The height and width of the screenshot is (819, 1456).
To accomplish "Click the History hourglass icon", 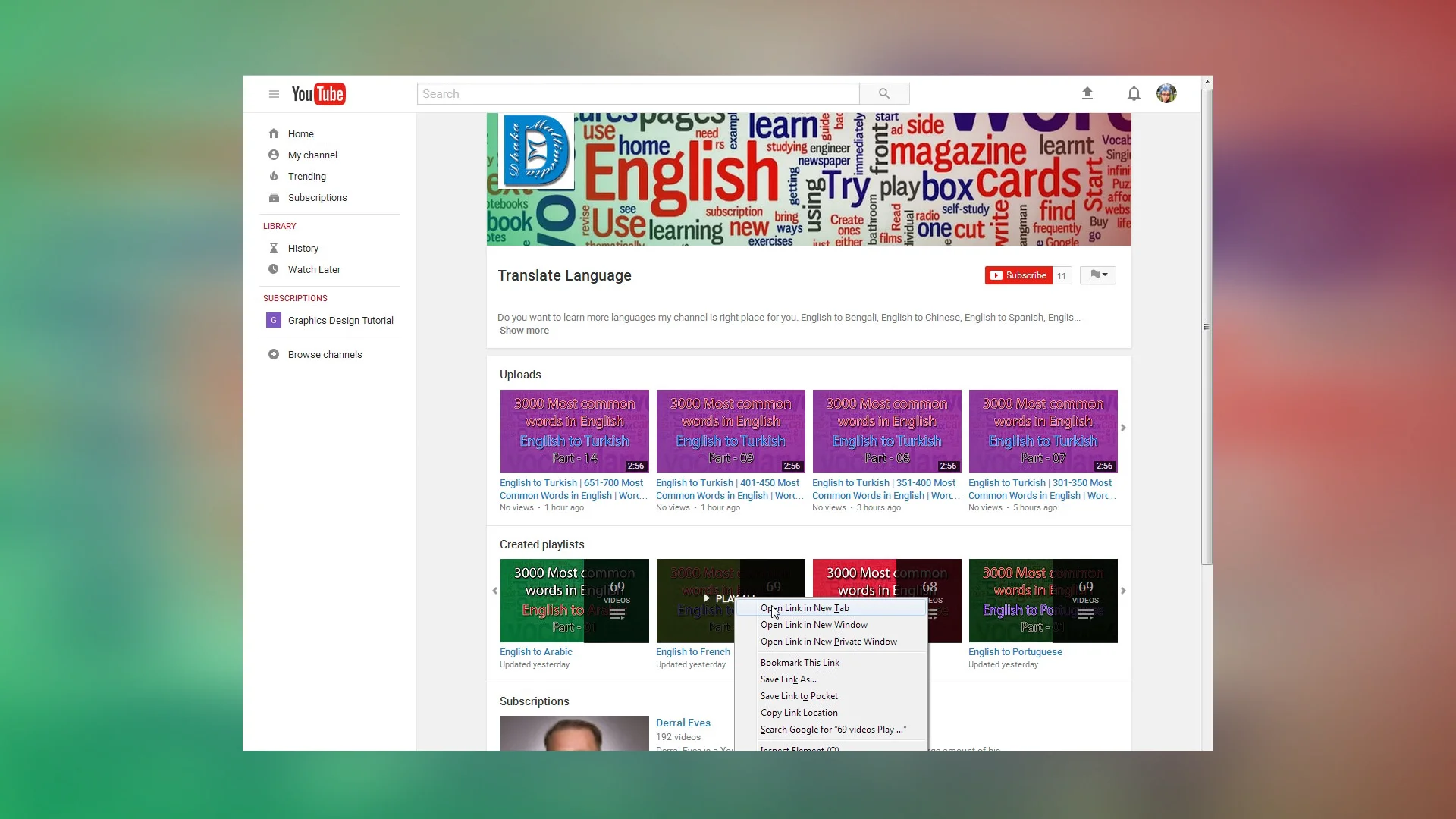I will click(x=274, y=248).
